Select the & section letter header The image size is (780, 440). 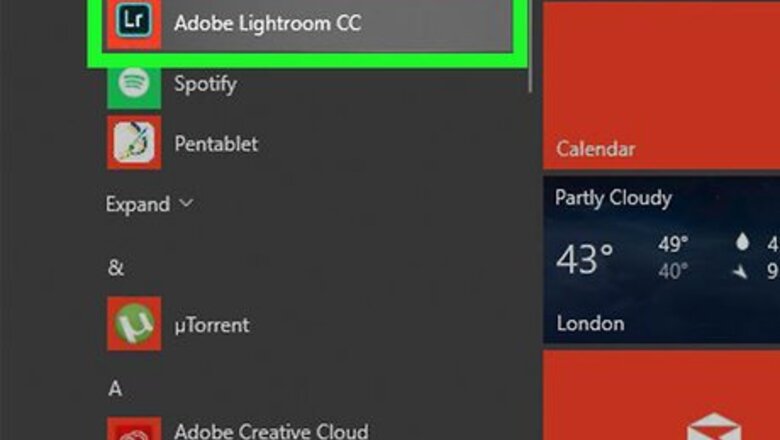click(115, 267)
